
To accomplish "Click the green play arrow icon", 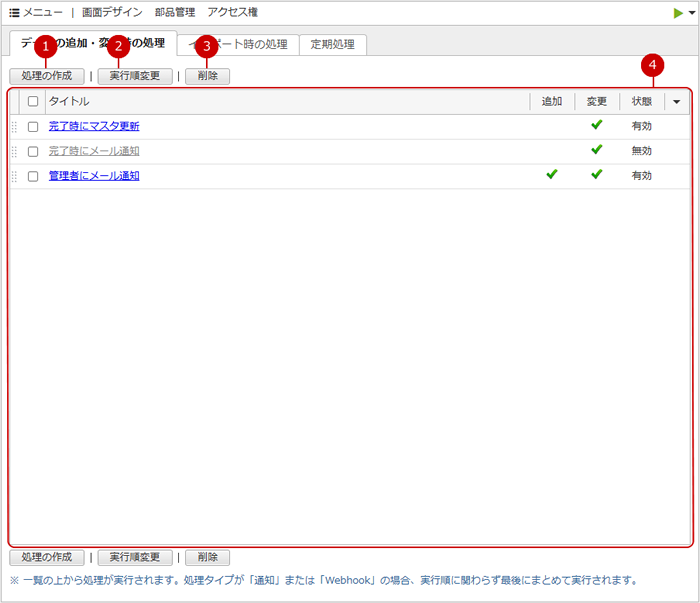I will [x=679, y=13].
